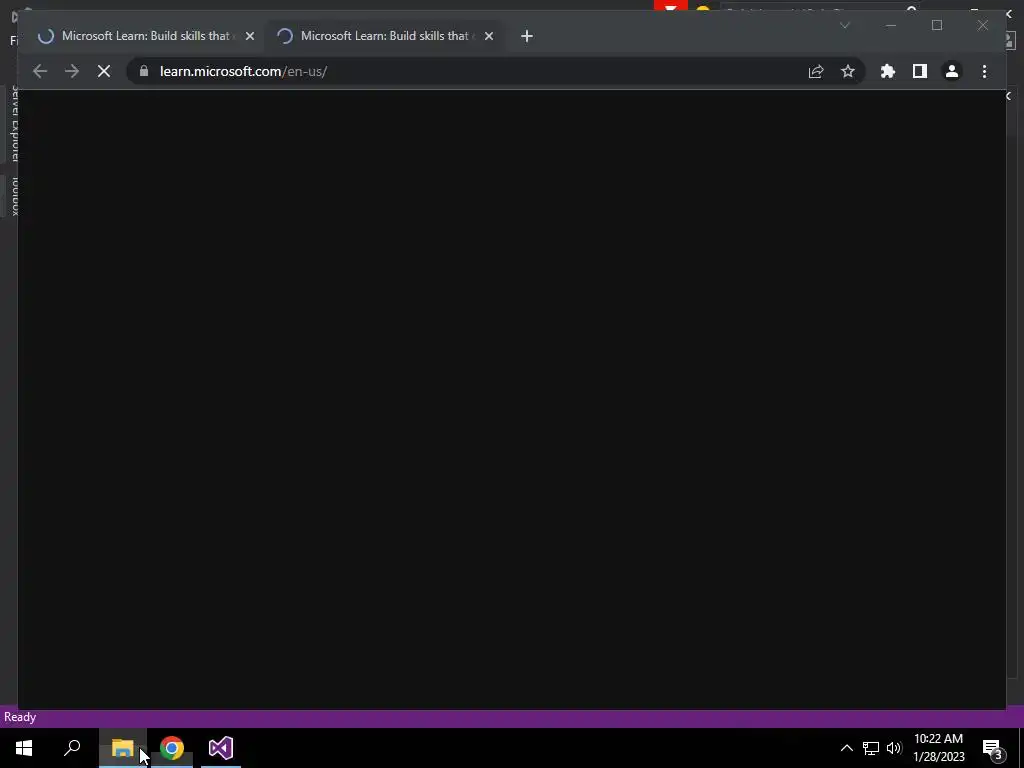Open a new Chrome tab
The image size is (1024, 768).
point(527,36)
